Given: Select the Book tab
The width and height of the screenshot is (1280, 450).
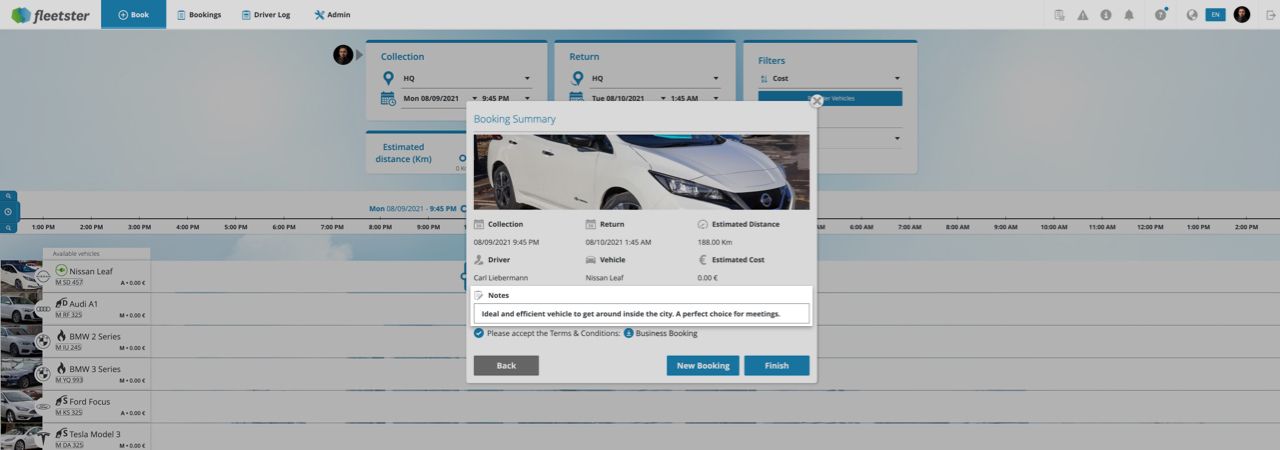Looking at the screenshot, I should tap(133, 14).
